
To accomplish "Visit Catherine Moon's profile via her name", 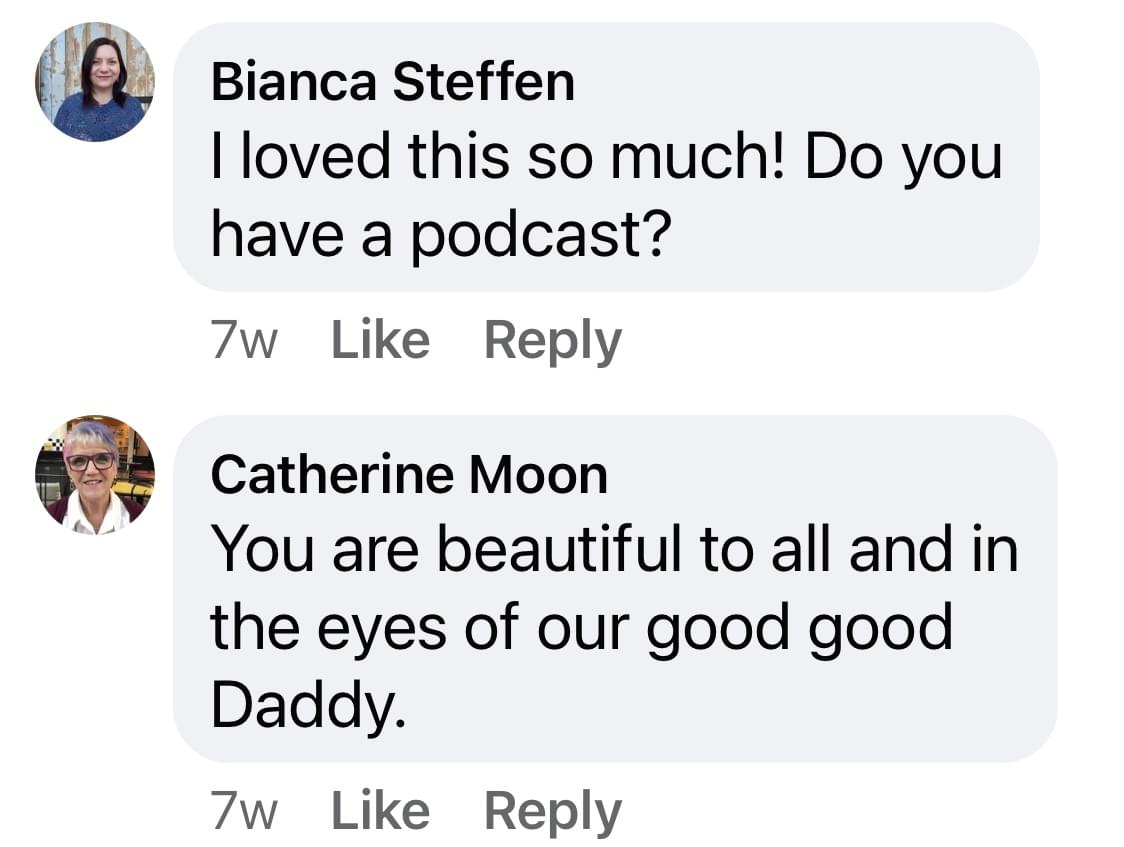I will coord(409,475).
